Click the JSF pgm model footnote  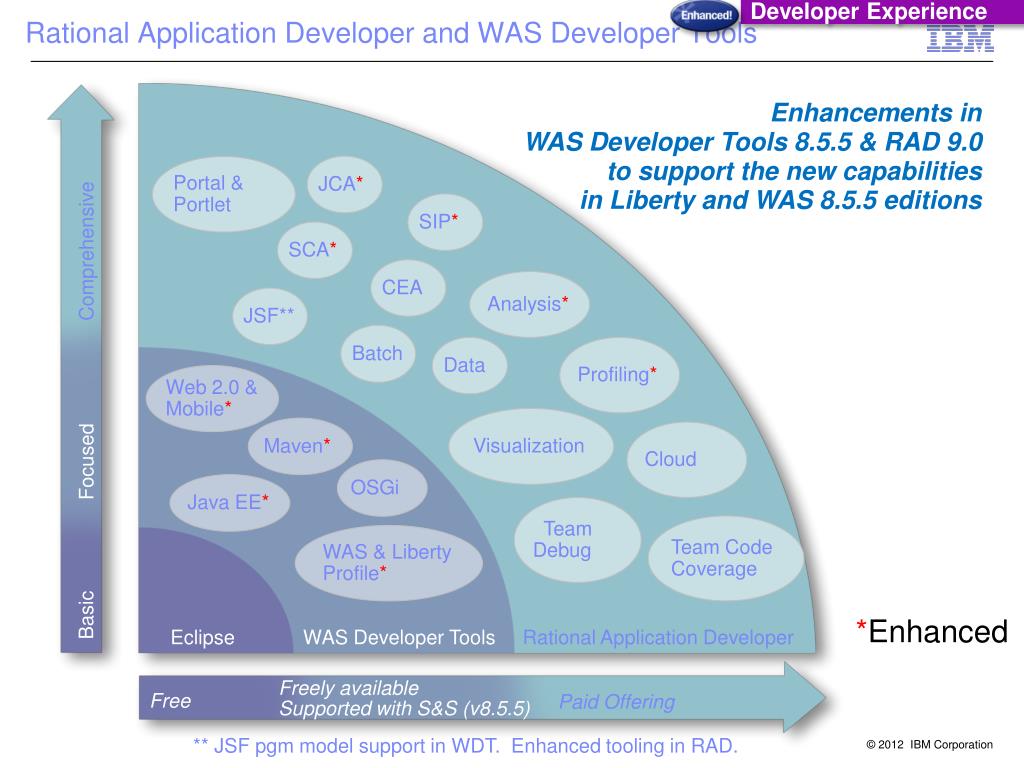(465, 746)
